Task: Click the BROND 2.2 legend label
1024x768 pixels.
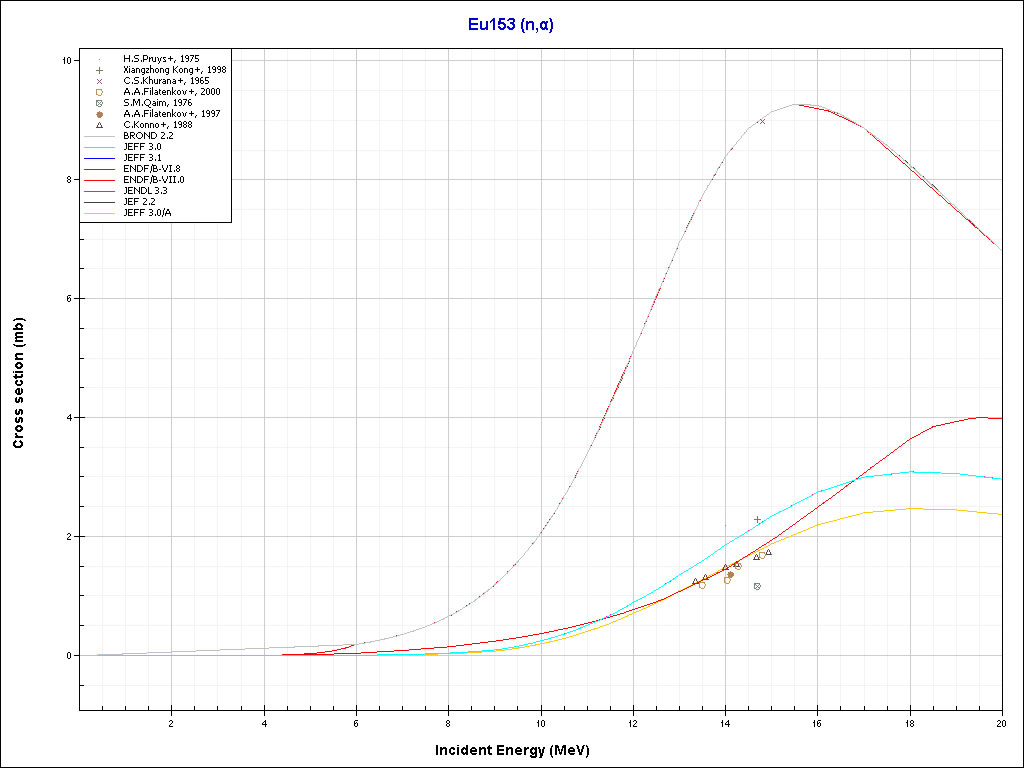Action: (145, 136)
